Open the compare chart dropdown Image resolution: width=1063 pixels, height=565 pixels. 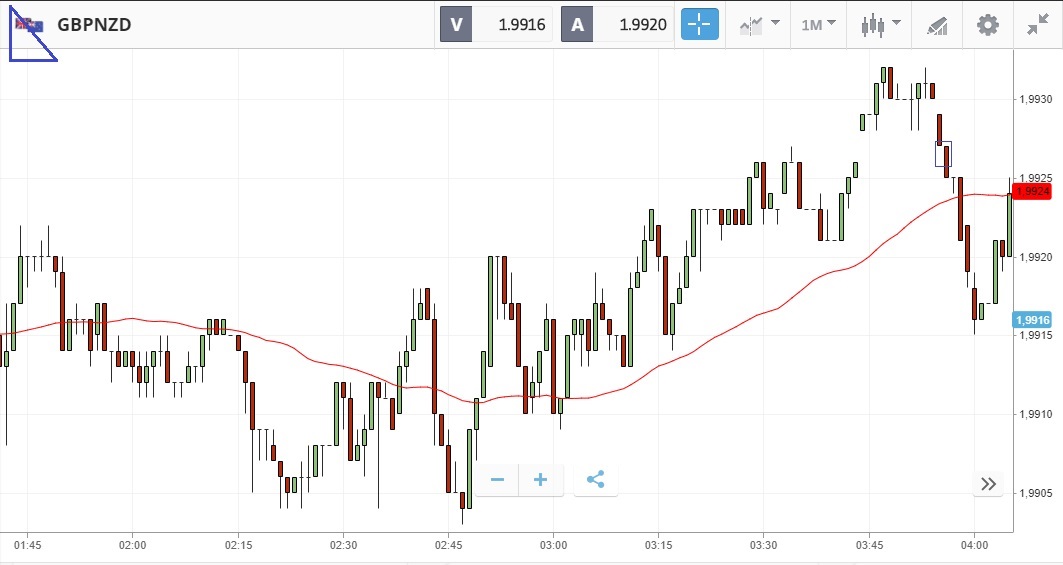click(759, 25)
